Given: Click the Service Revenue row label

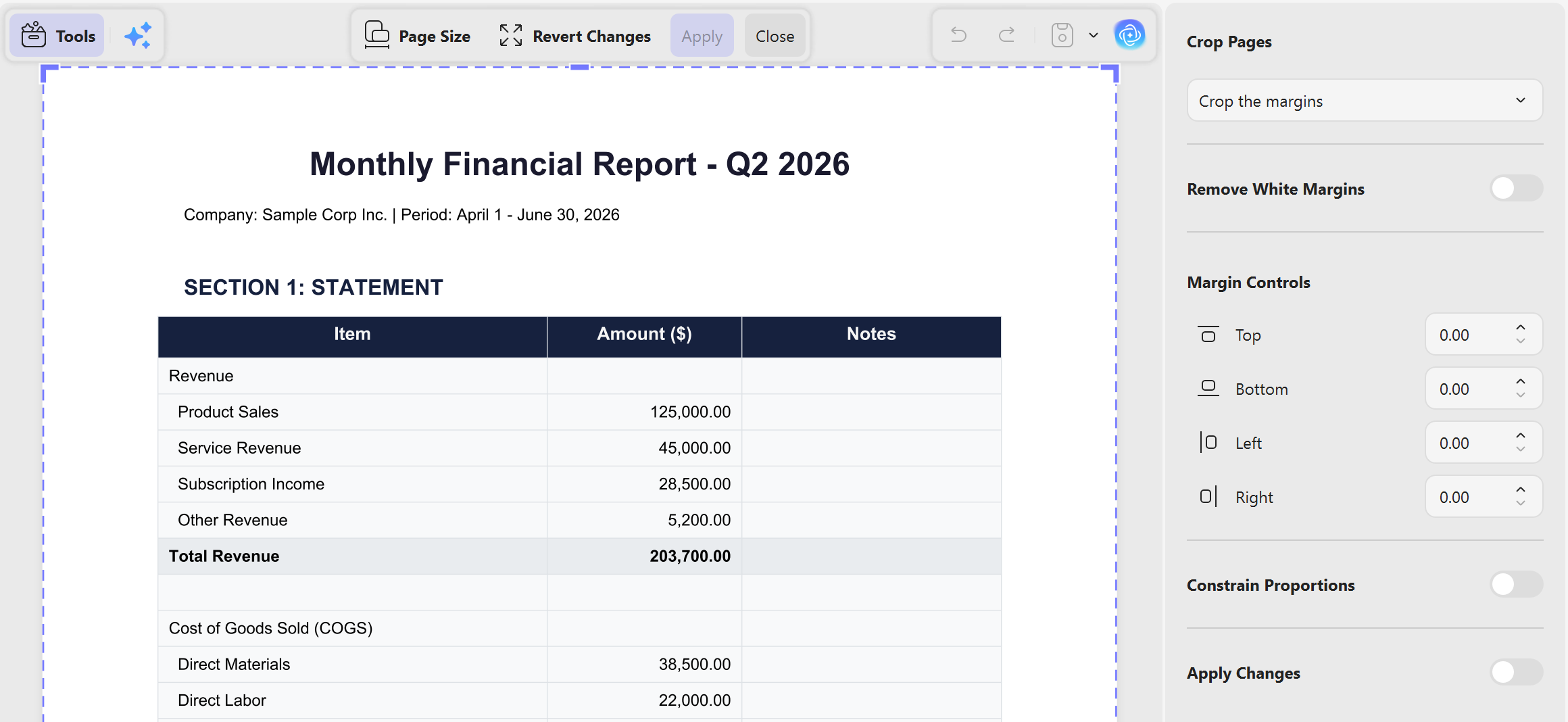Looking at the screenshot, I should 239,448.
